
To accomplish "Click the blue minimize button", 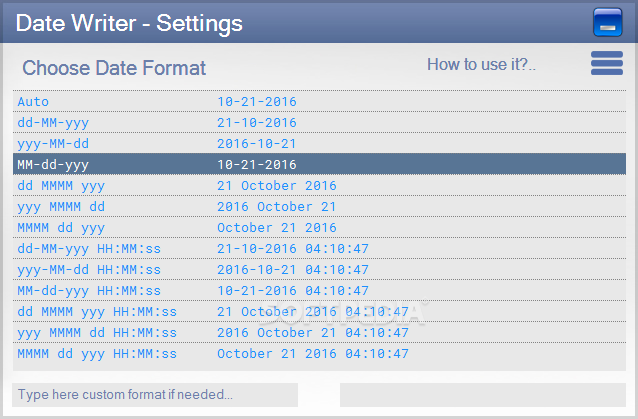I will pyautogui.click(x=607, y=22).
